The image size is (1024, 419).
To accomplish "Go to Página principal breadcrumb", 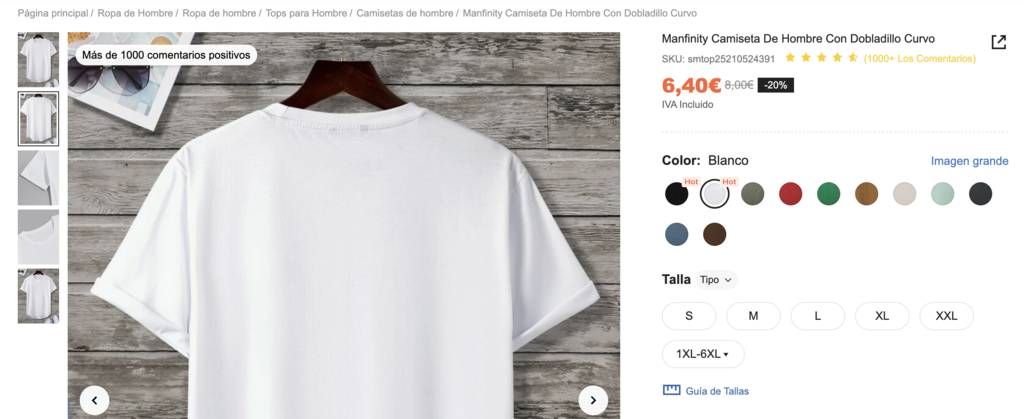I will (x=53, y=13).
